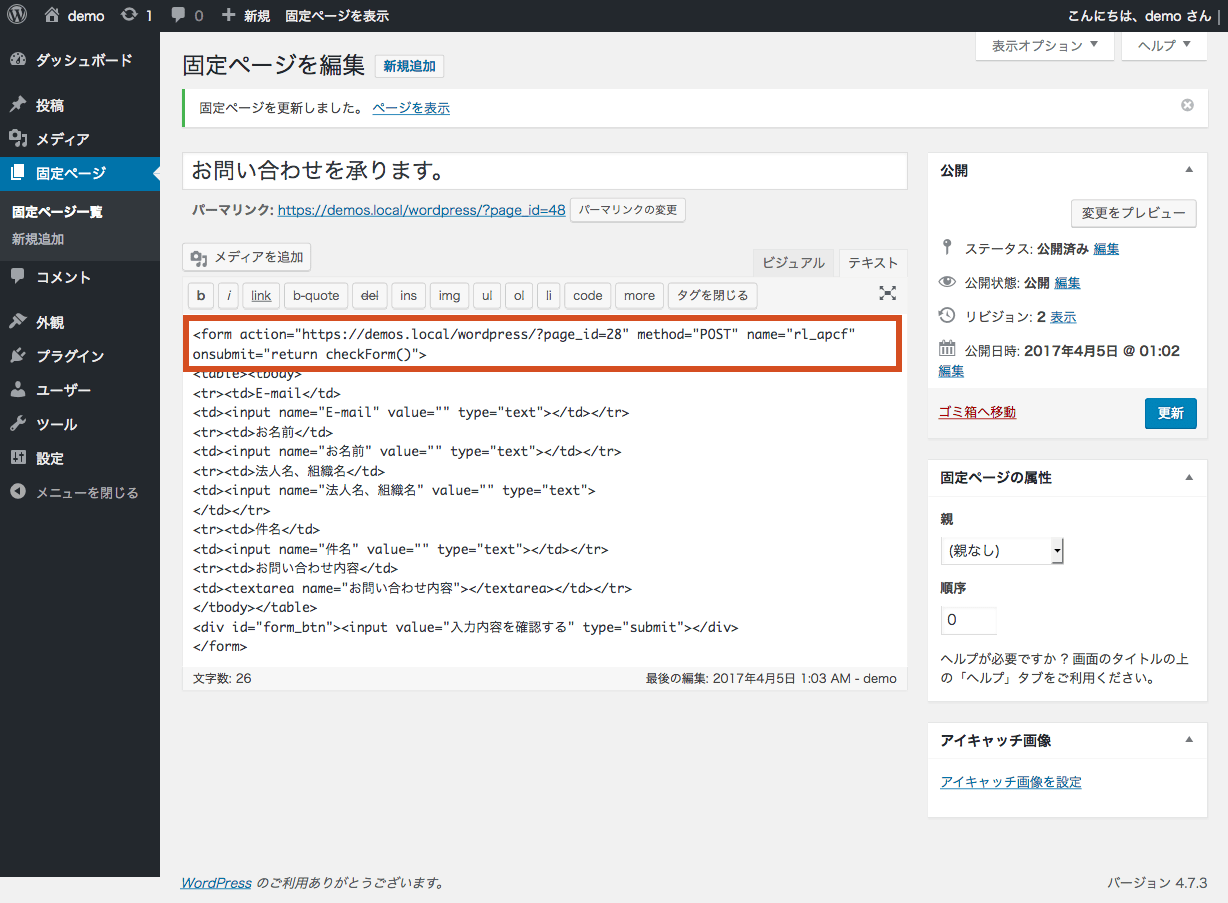Open the WordPress footer link

[216, 883]
